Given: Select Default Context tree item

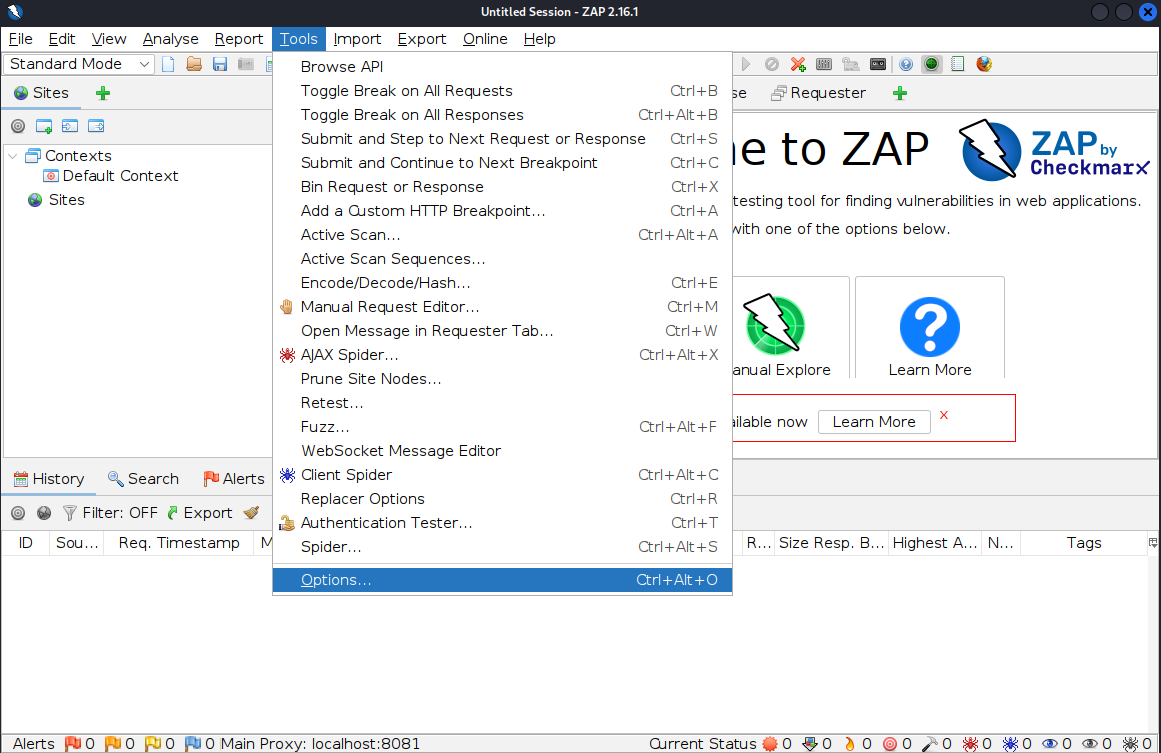Looking at the screenshot, I should point(111,176).
